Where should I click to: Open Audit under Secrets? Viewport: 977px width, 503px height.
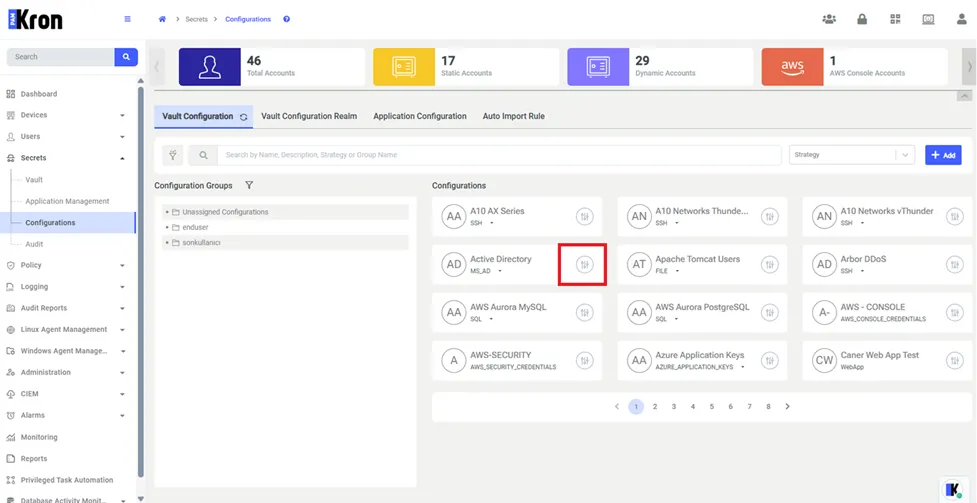point(34,244)
